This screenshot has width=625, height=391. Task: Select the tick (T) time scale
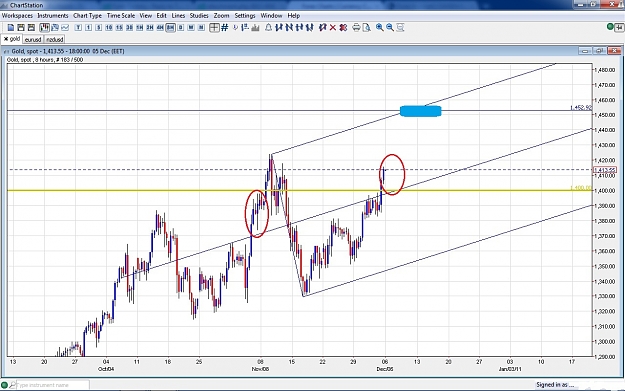[x=78, y=28]
